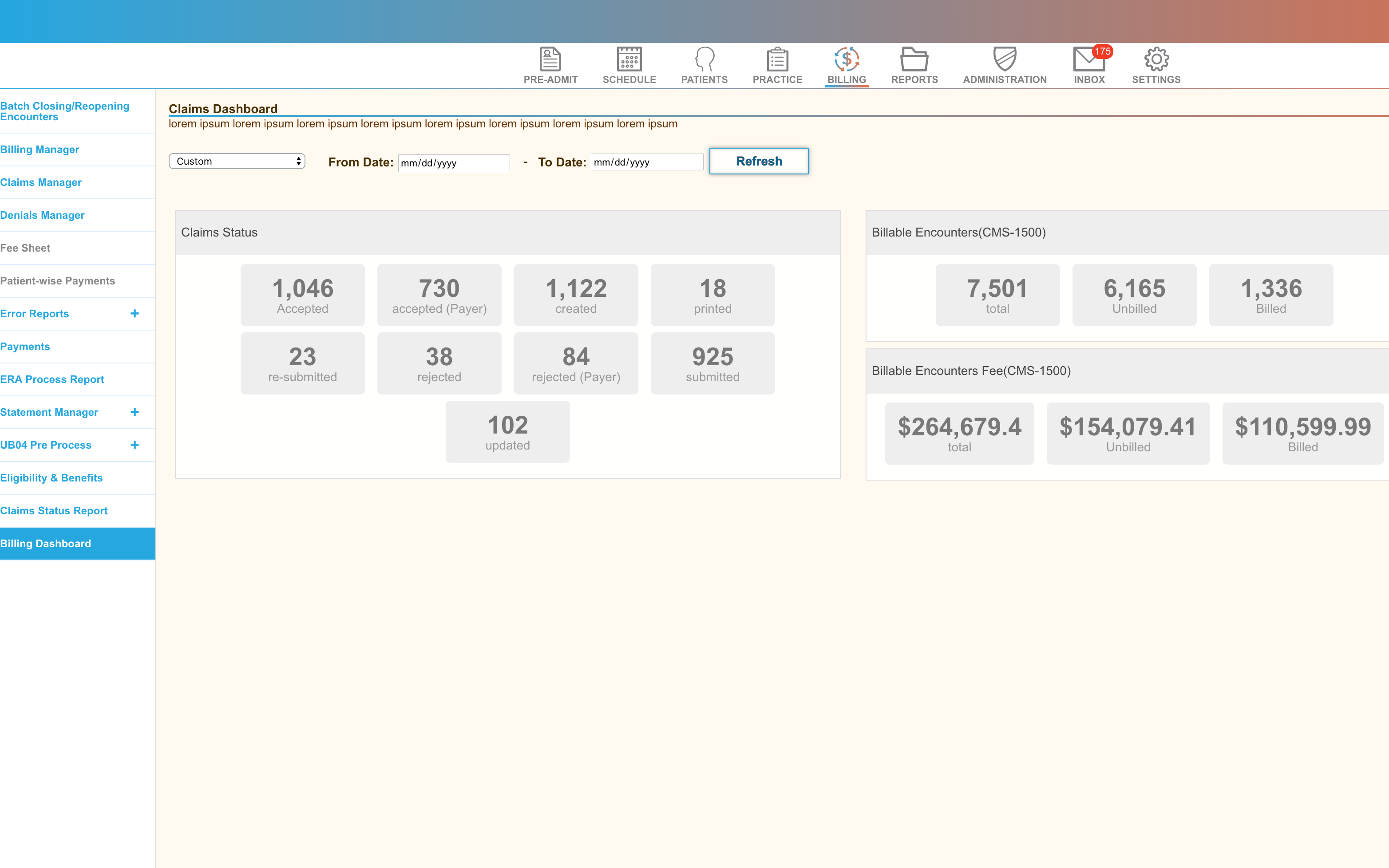Open the Practice clipboard icon

[x=777, y=59]
